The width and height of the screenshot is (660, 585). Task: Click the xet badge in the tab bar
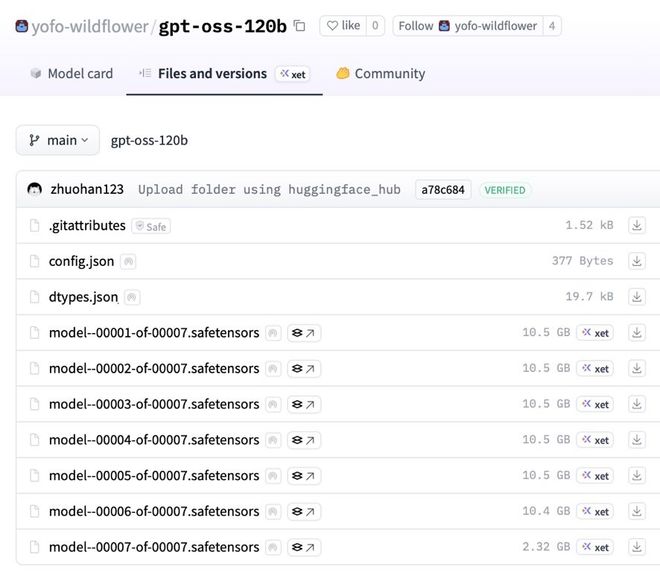[x=293, y=74]
